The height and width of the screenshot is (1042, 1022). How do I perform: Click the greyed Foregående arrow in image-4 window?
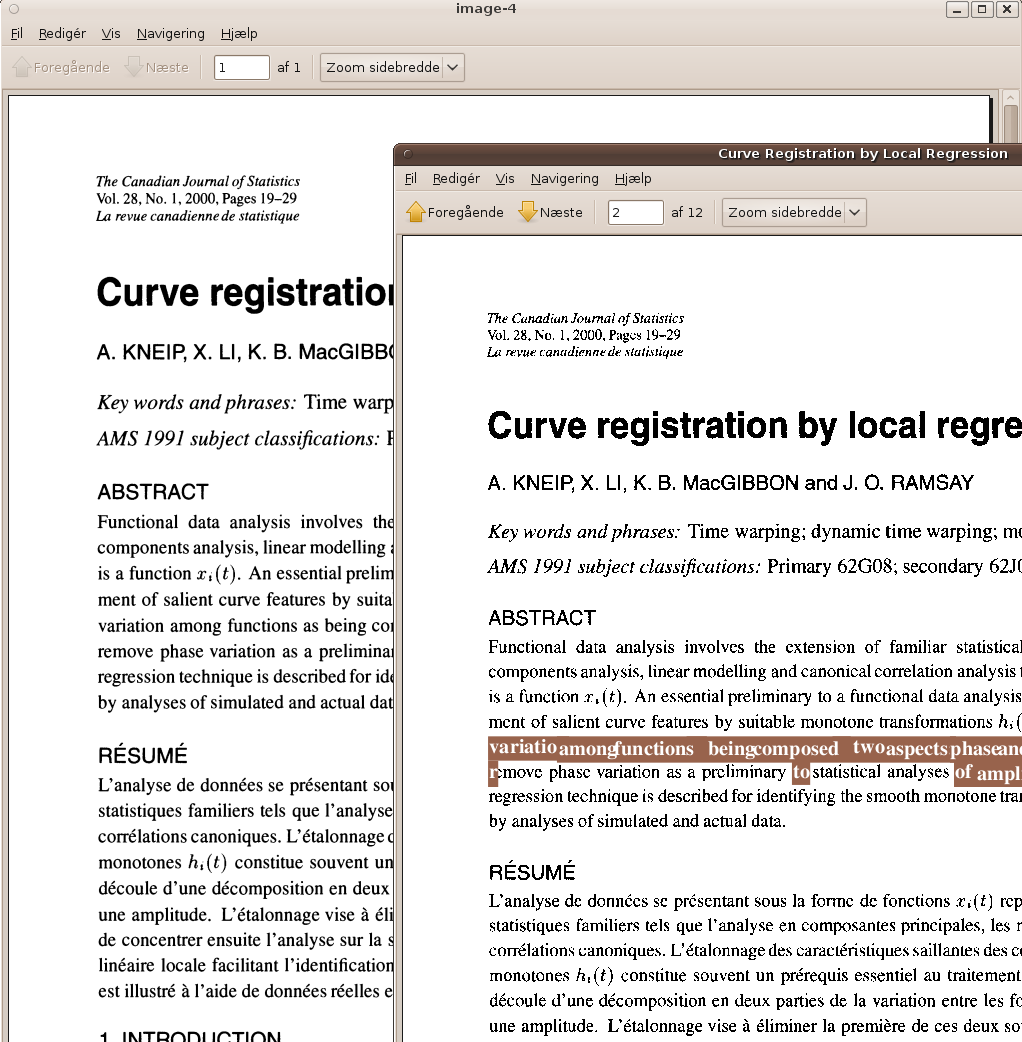[x=22, y=68]
